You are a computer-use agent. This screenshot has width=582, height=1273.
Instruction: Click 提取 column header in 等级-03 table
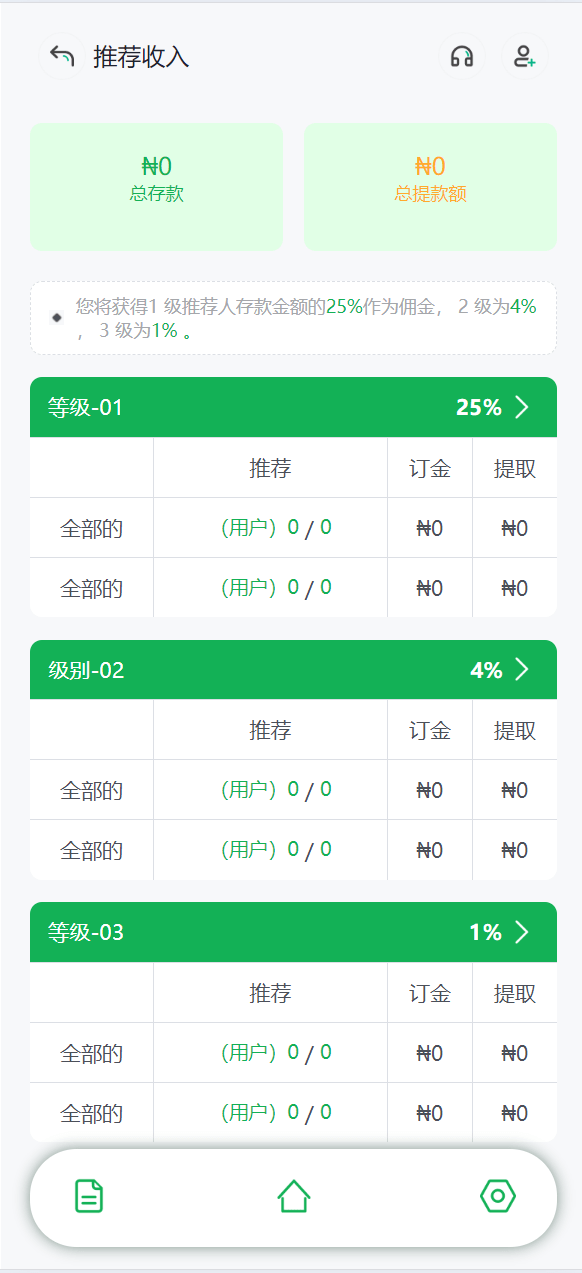515,993
